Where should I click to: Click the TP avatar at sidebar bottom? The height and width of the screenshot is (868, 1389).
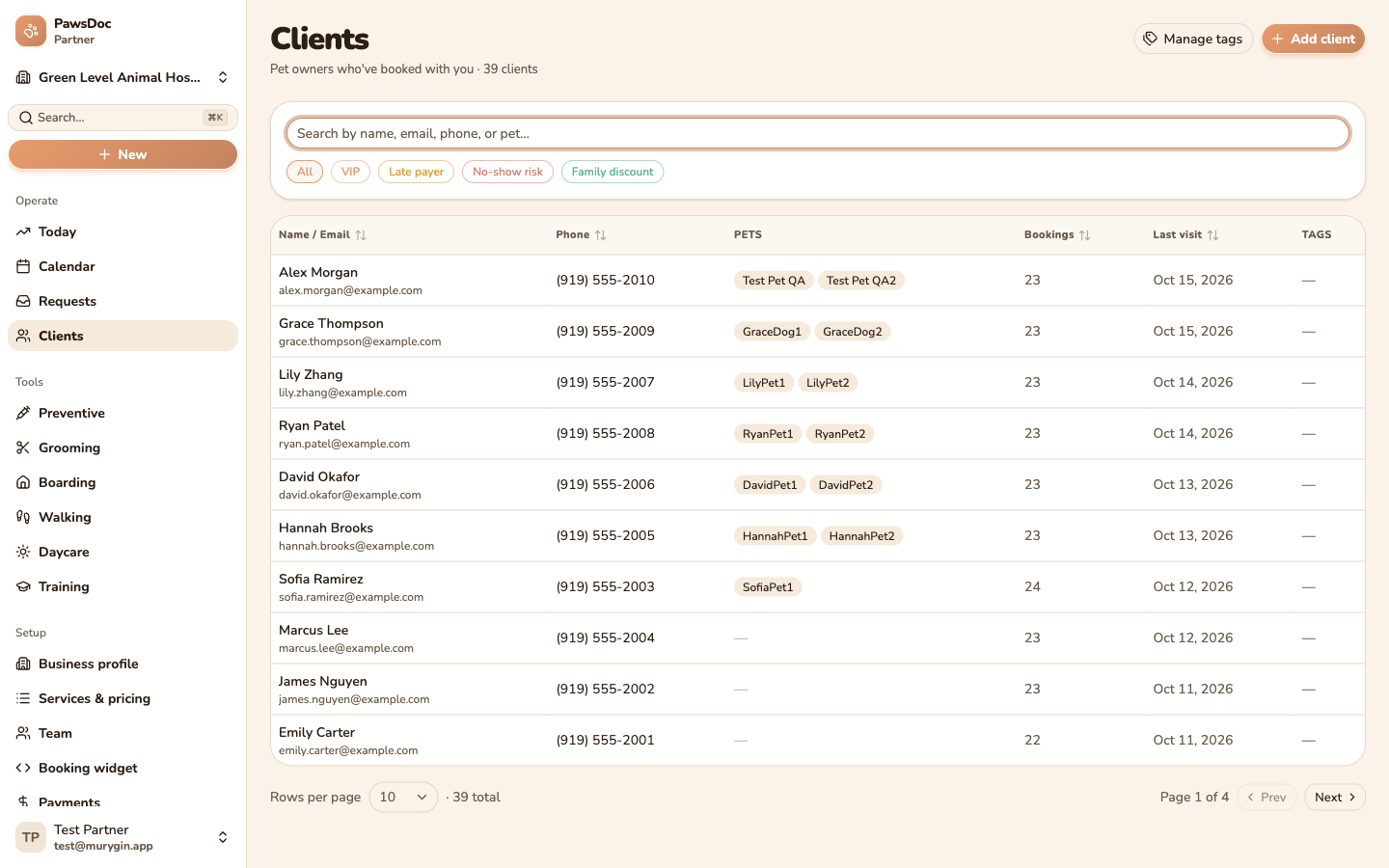31,837
